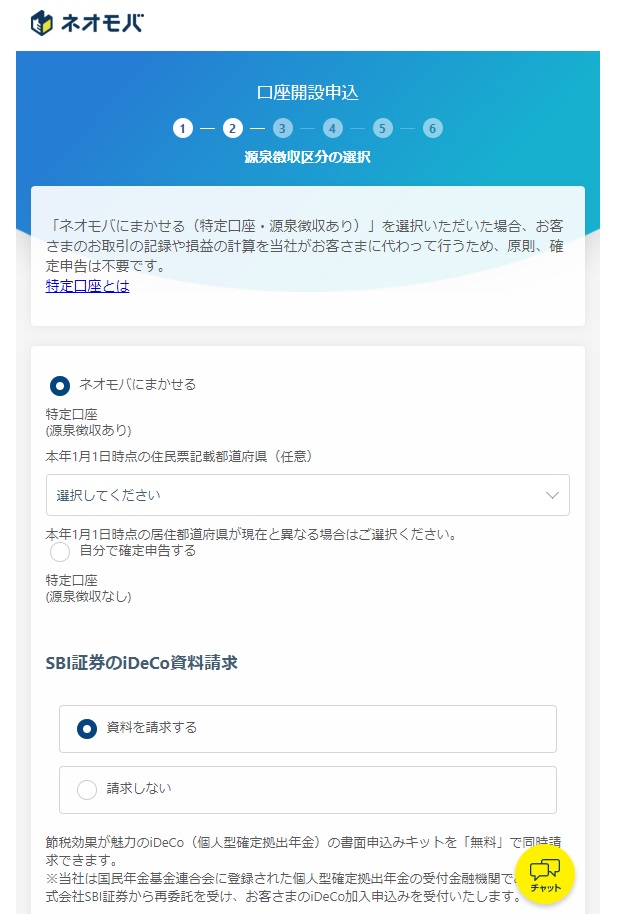This screenshot has height=914, width=626.
Task: Click the SBI証券のiDeCo資料請求 section heading
Action: [x=141, y=662]
